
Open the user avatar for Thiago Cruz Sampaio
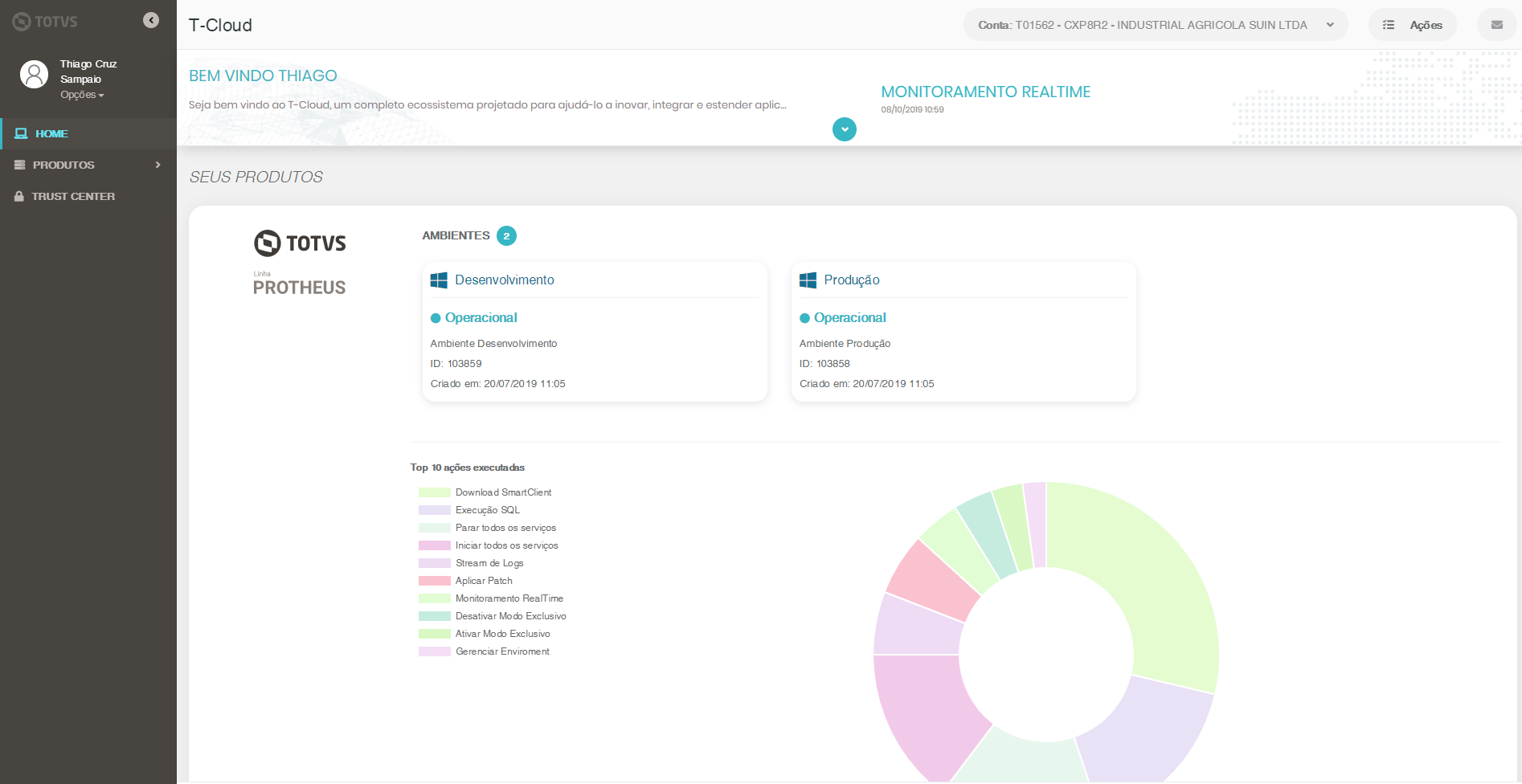pyautogui.click(x=34, y=75)
